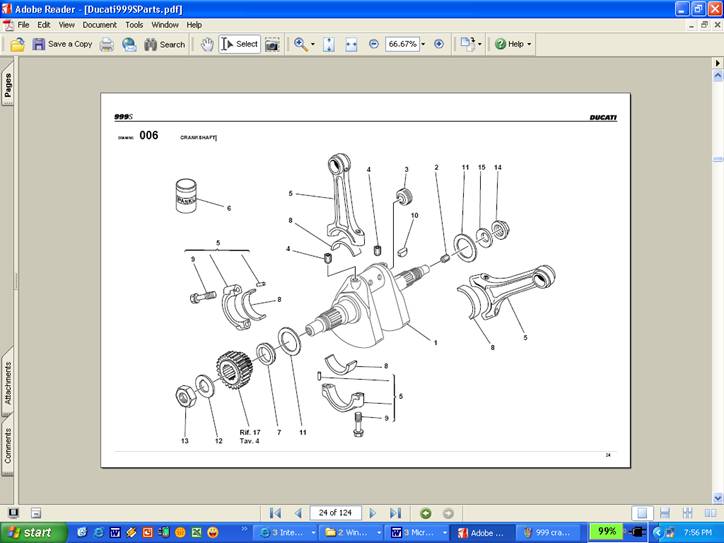Select Facing pages layout
Viewport: 724px width, 543px height.
(x=710, y=513)
